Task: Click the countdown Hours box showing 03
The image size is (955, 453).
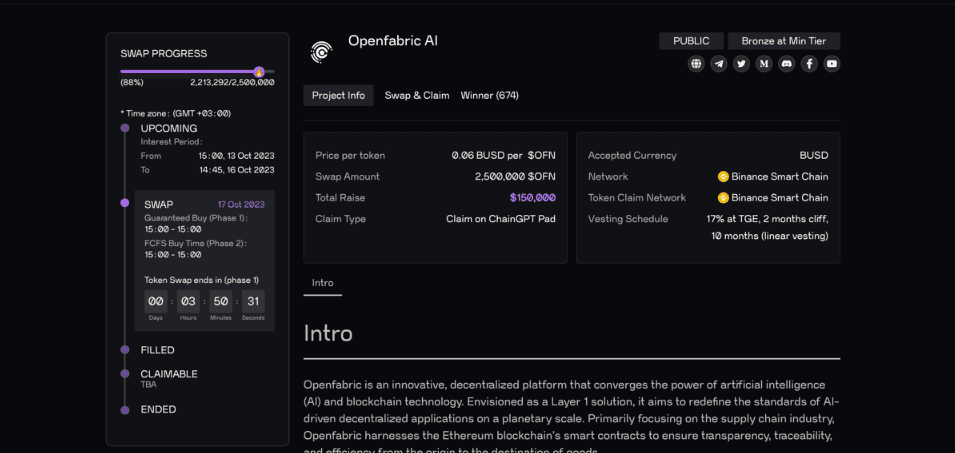Action: click(188, 301)
